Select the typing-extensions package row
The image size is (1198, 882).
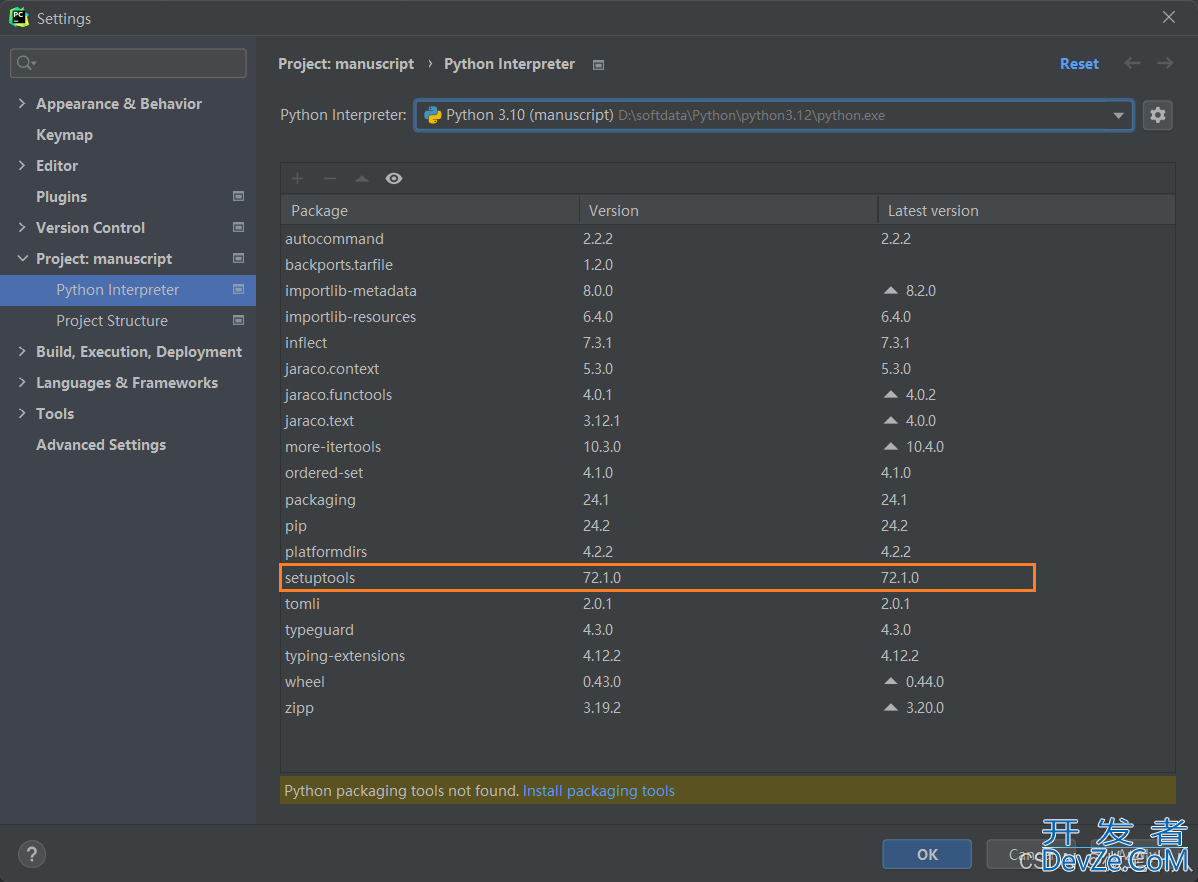(727, 656)
